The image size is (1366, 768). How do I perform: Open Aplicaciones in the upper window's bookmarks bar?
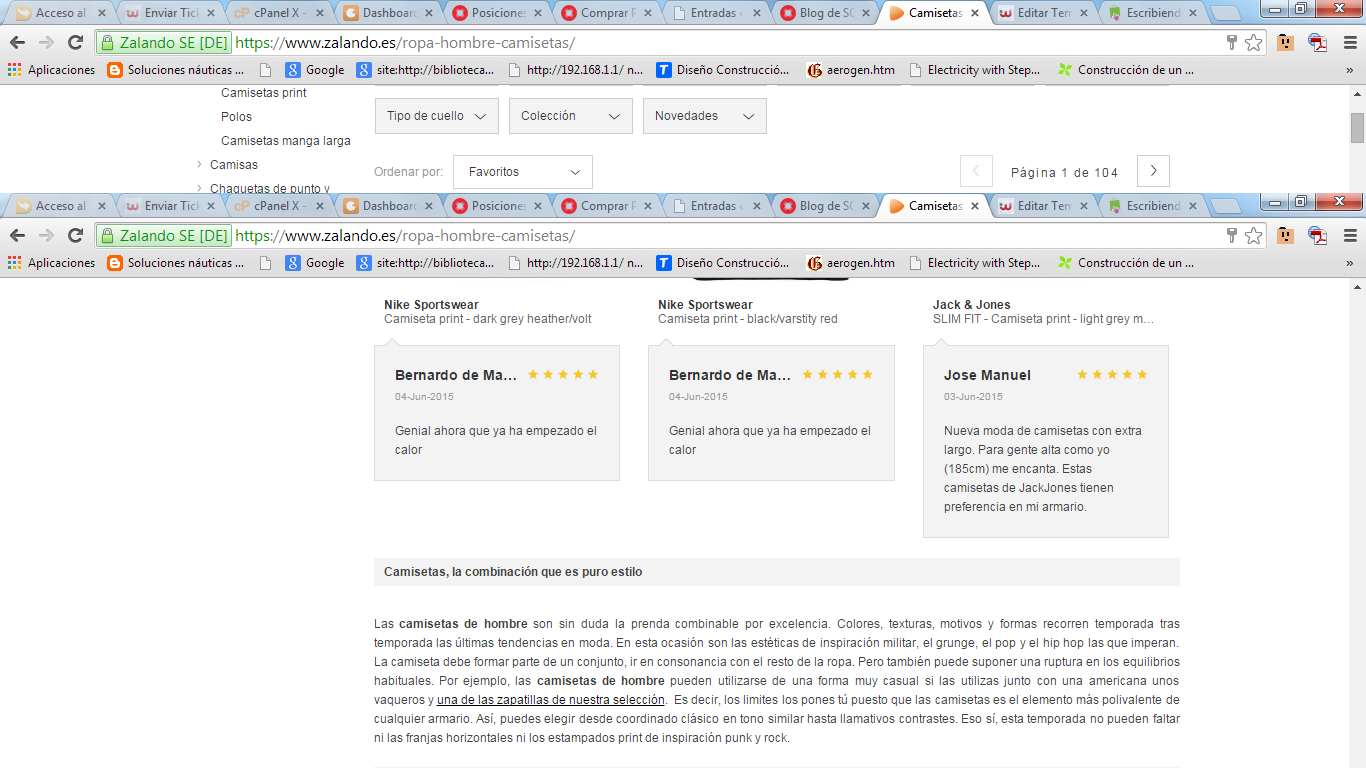coord(52,70)
